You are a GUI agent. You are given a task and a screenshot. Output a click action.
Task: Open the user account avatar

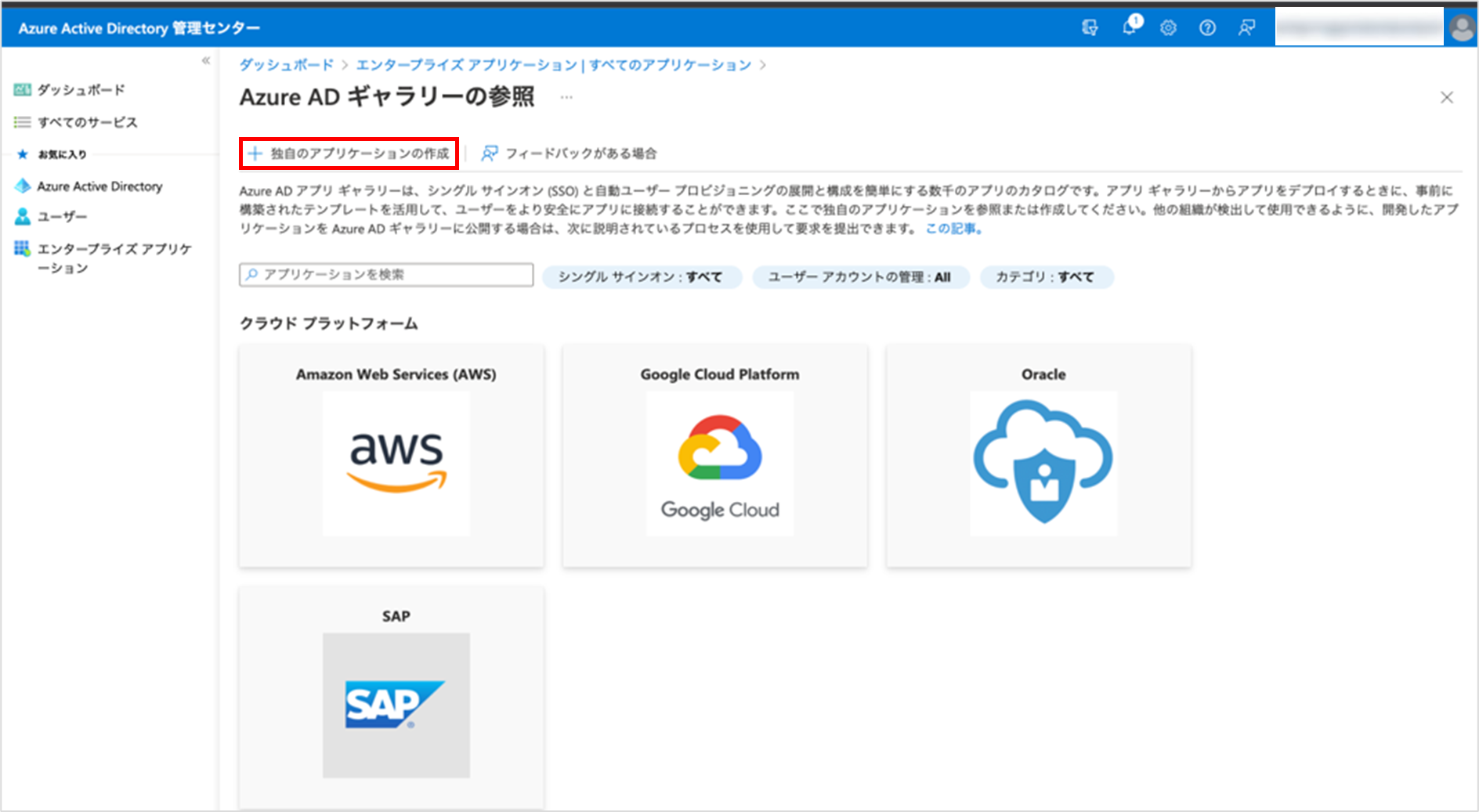pos(1462,28)
